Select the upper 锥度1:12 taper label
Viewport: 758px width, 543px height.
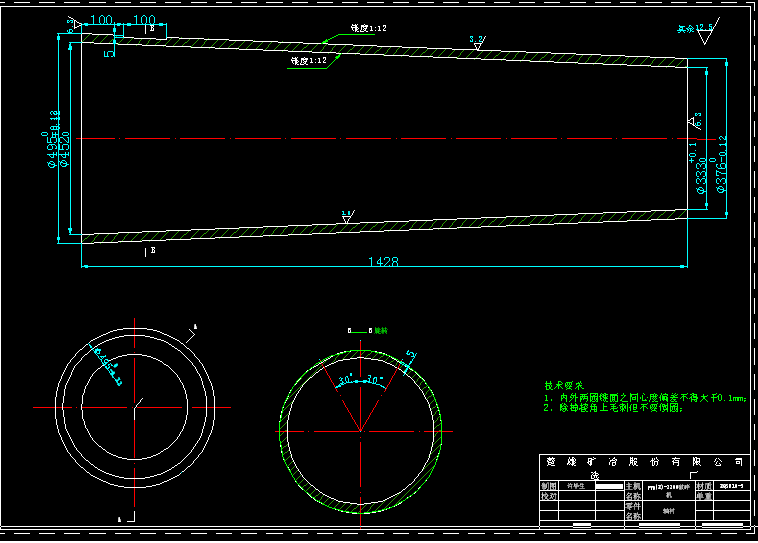point(367,29)
